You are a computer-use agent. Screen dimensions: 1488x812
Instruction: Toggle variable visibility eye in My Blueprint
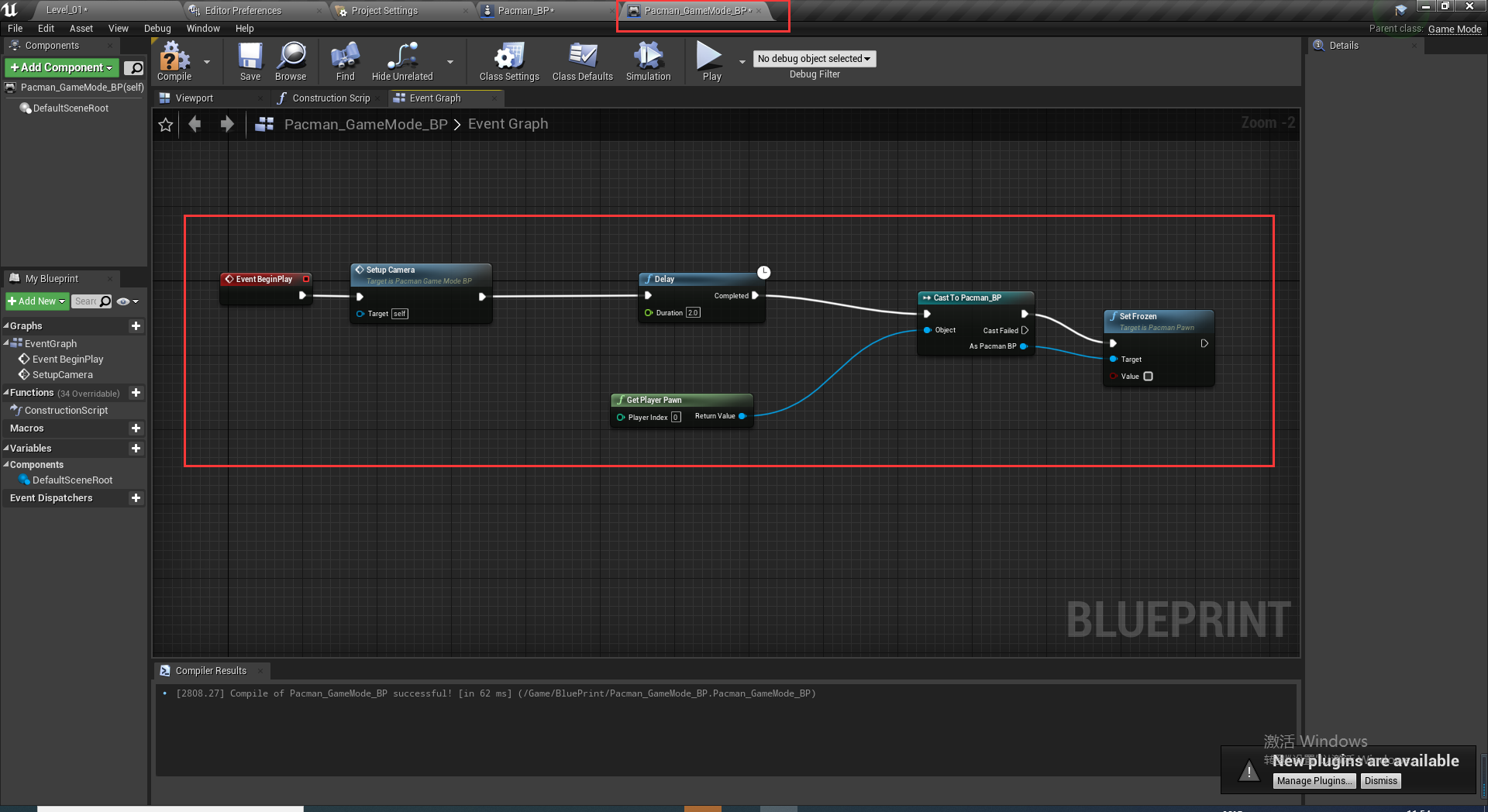(x=122, y=301)
